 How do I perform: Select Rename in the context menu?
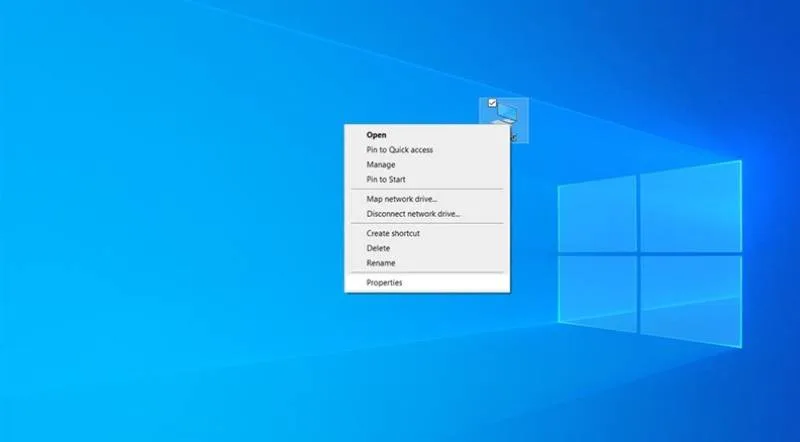[x=427, y=263]
